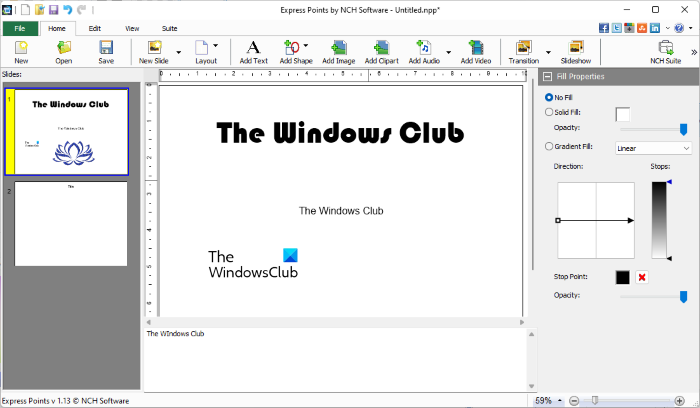
Task: Select the black bottom gradient stop marker
Action: pyautogui.click(x=669, y=258)
